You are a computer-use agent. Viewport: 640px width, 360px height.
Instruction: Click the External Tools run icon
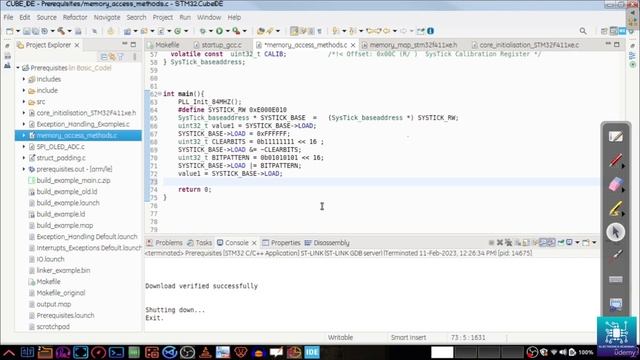click(236, 31)
